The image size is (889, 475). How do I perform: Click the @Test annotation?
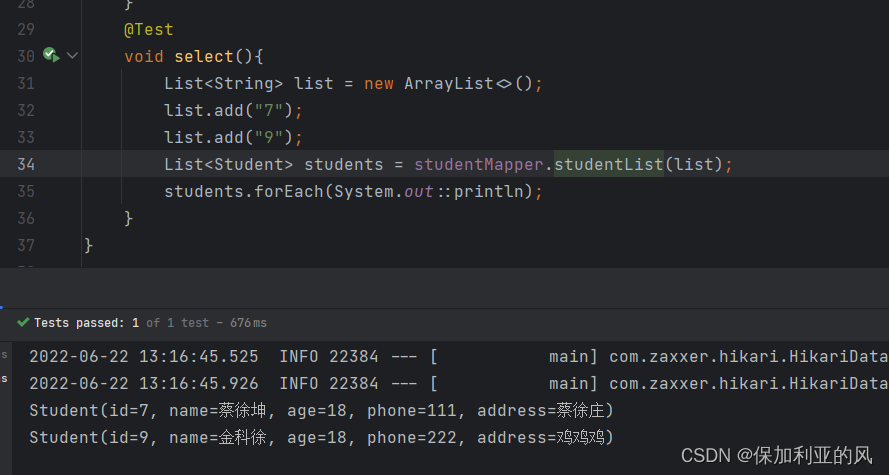coord(149,30)
